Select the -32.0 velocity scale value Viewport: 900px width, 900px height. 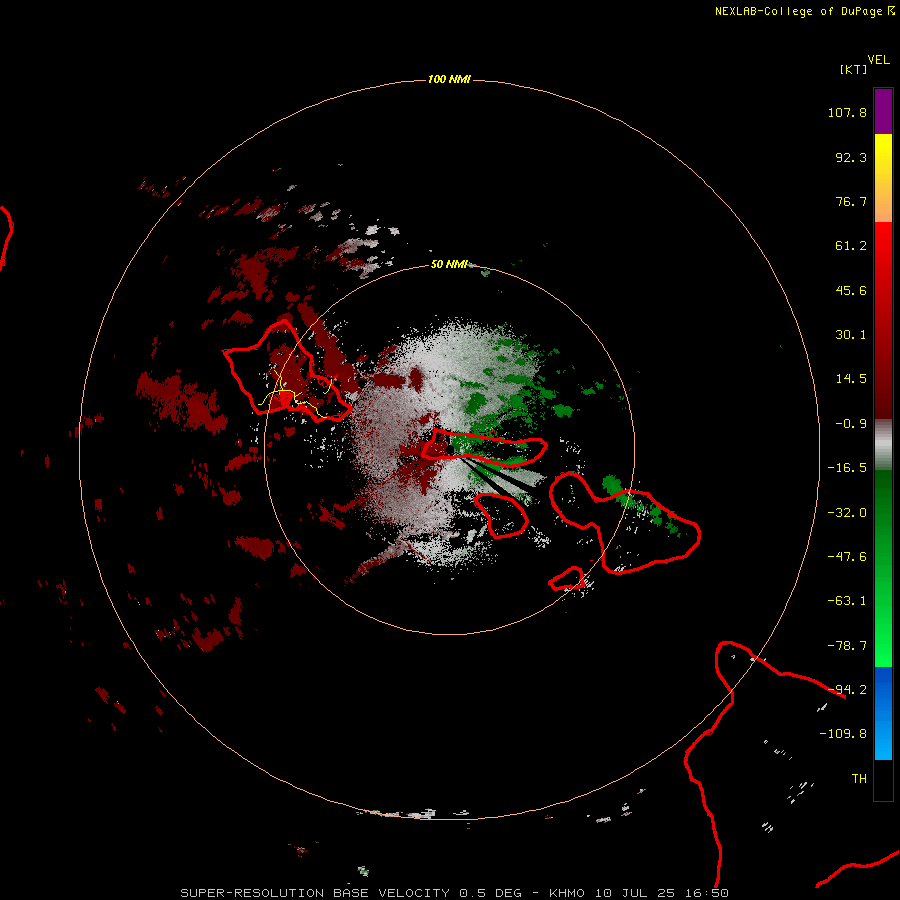[x=847, y=513]
